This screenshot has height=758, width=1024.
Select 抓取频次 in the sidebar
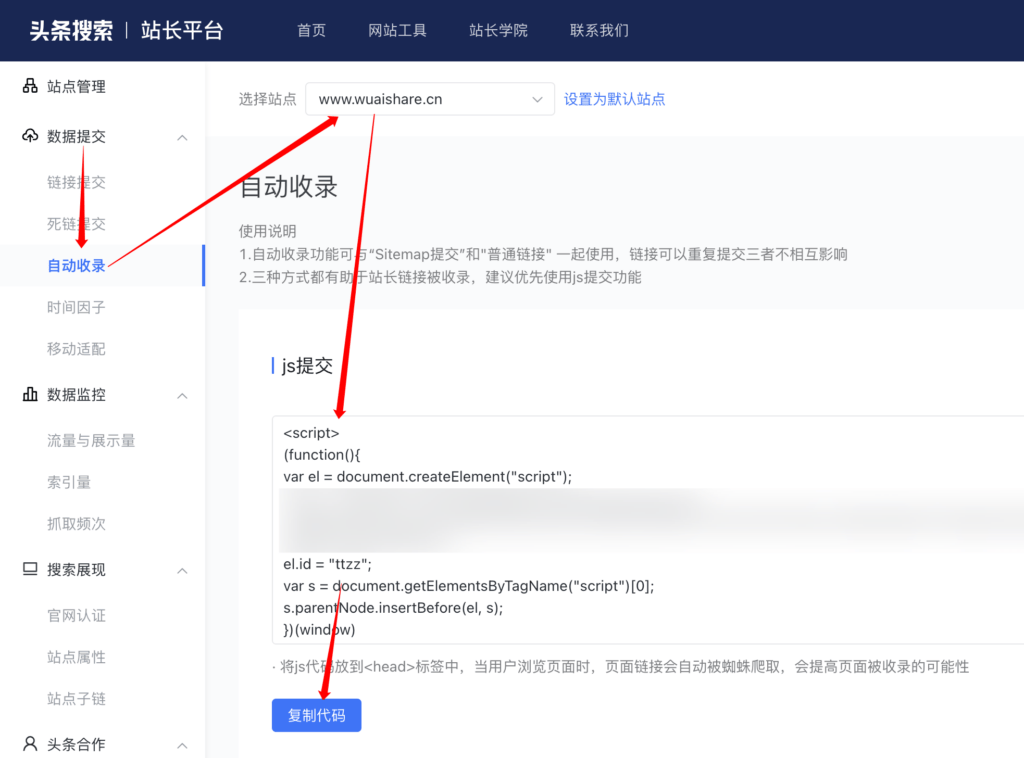pyautogui.click(x=76, y=524)
